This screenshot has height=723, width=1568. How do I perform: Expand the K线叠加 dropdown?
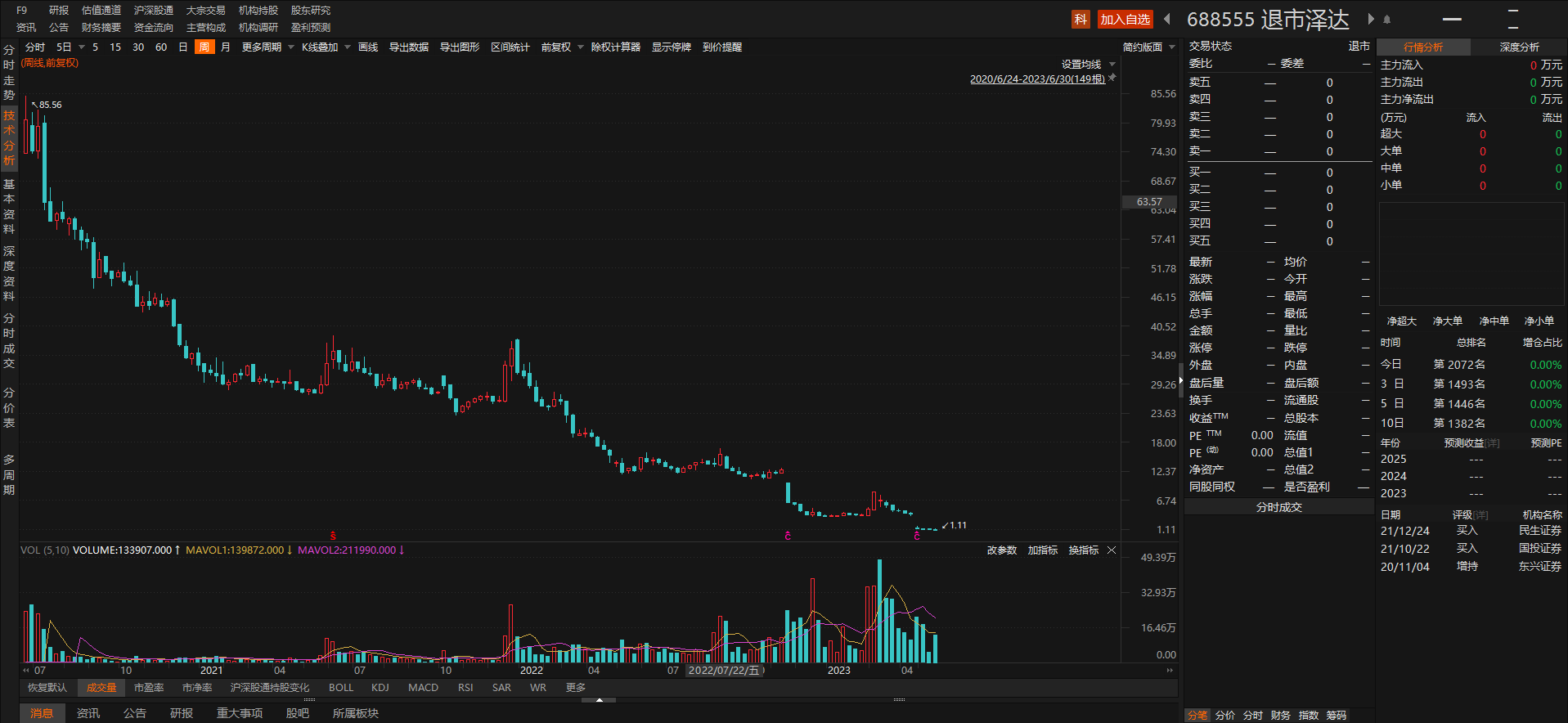(348, 47)
